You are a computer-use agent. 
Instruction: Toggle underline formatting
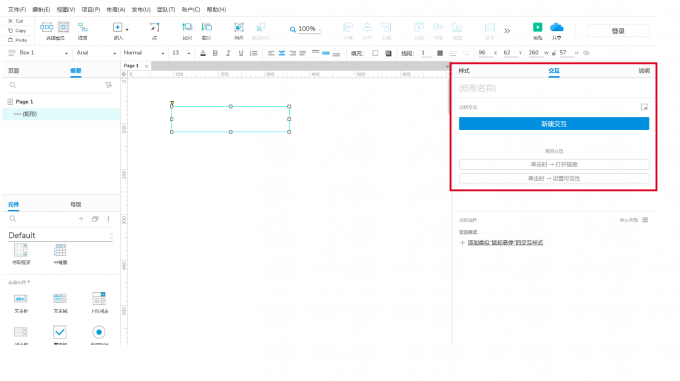[x=241, y=53]
